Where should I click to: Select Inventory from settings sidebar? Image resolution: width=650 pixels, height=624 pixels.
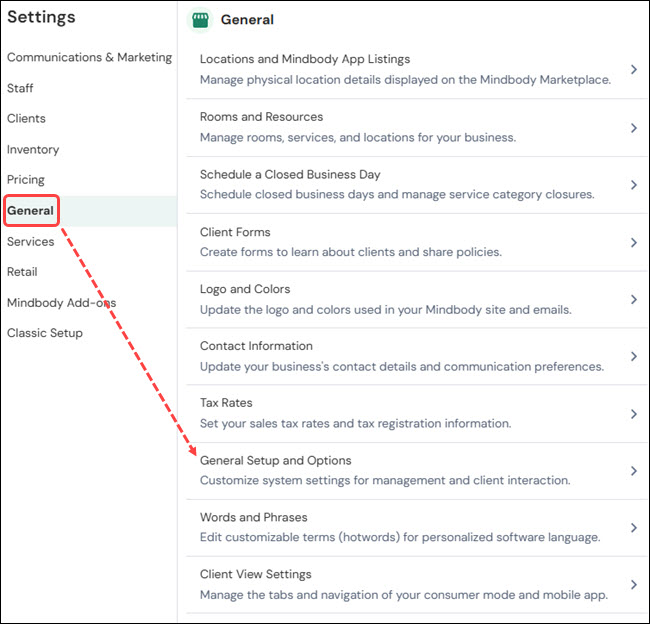[x=33, y=149]
